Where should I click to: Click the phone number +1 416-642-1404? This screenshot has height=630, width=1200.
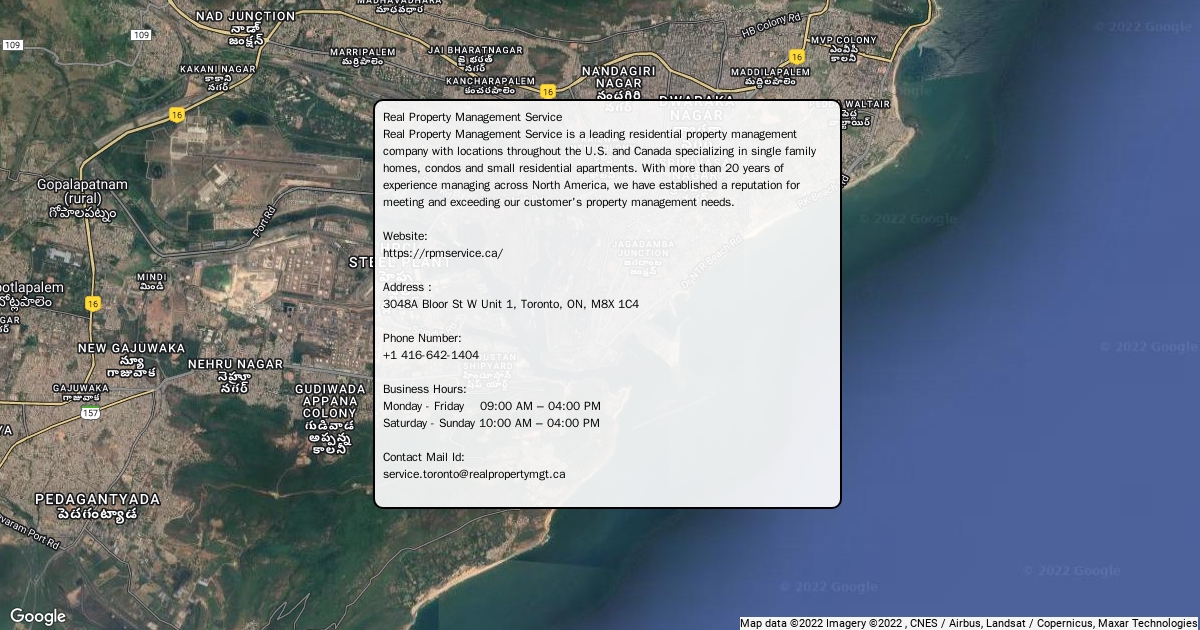click(x=430, y=355)
